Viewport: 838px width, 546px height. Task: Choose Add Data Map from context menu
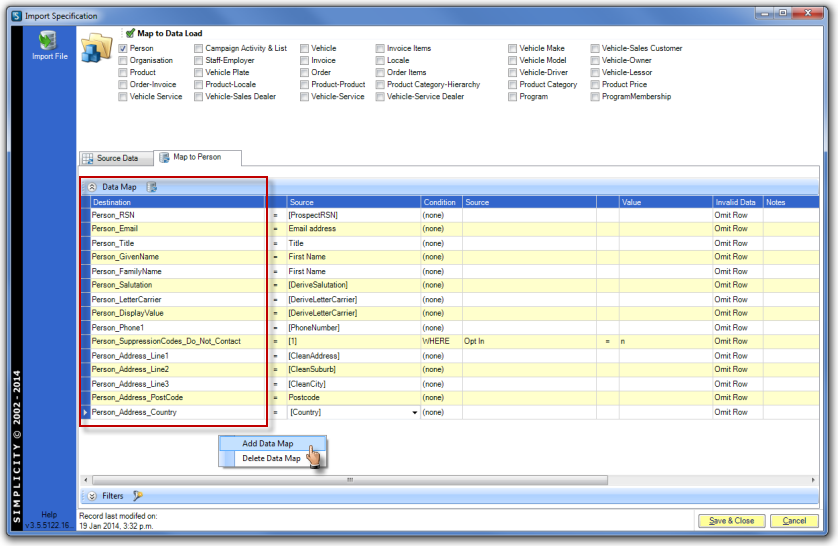pos(273,443)
